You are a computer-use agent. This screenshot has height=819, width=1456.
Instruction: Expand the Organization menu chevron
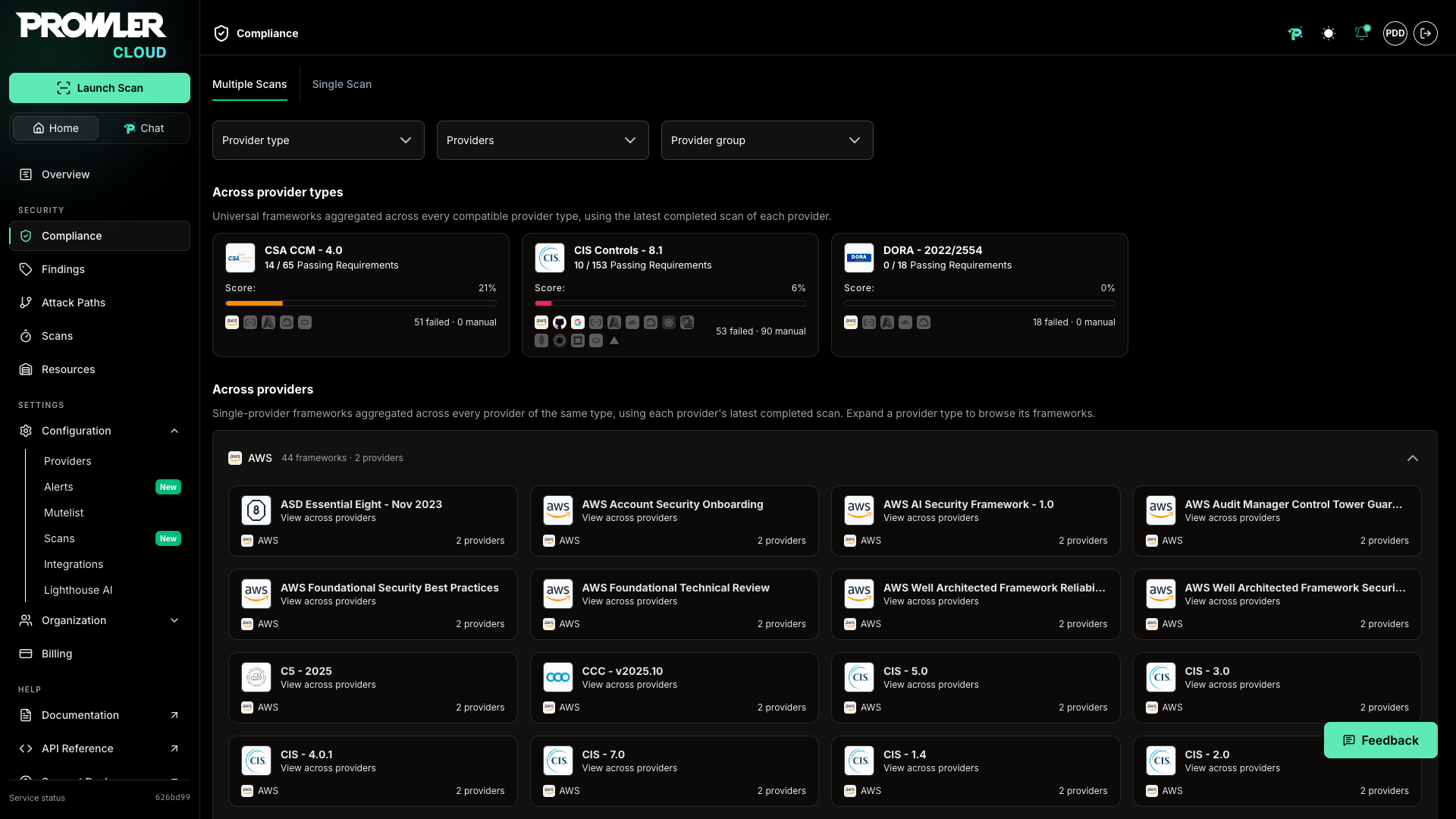pos(174,620)
